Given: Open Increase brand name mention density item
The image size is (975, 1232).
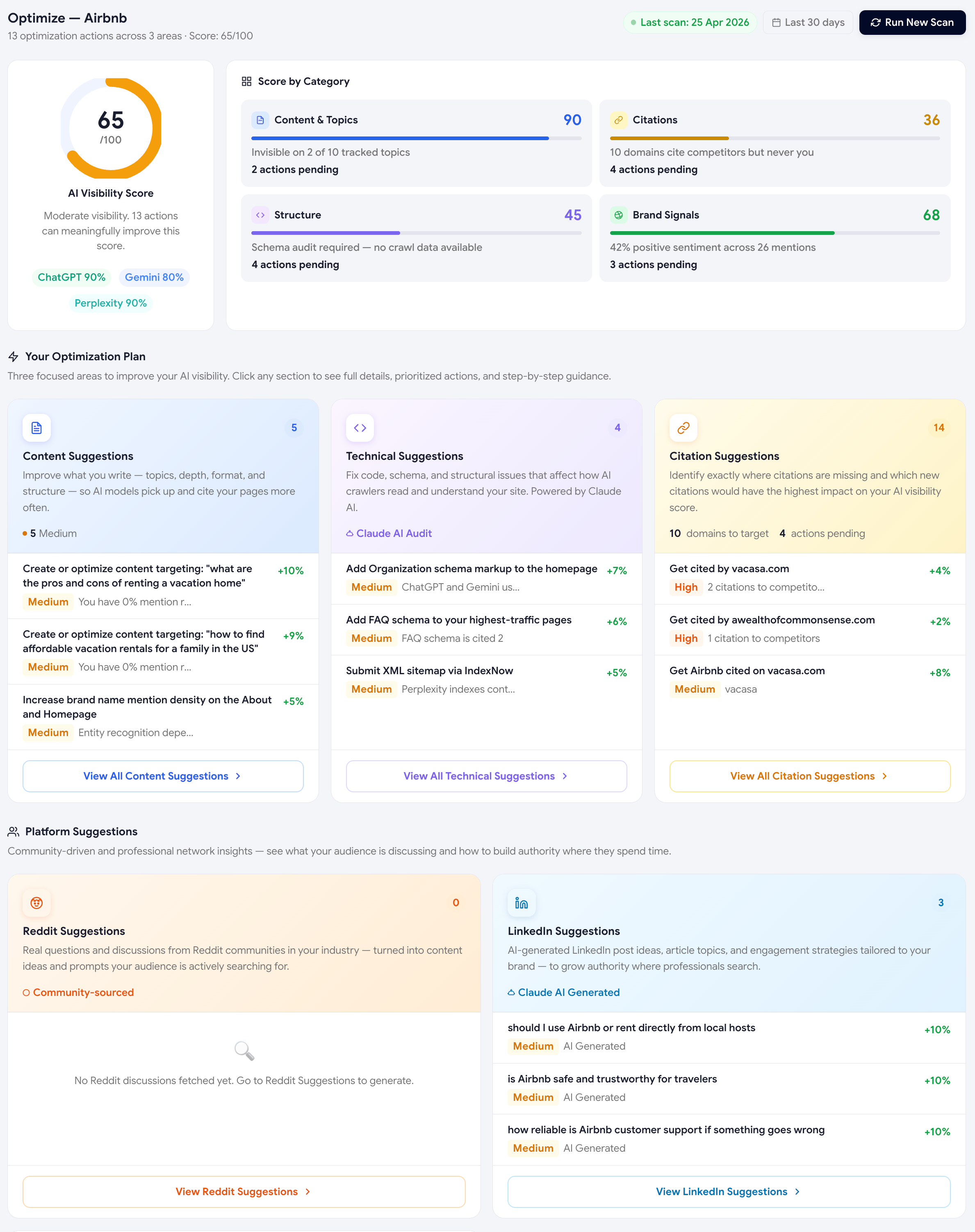Looking at the screenshot, I should point(163,717).
